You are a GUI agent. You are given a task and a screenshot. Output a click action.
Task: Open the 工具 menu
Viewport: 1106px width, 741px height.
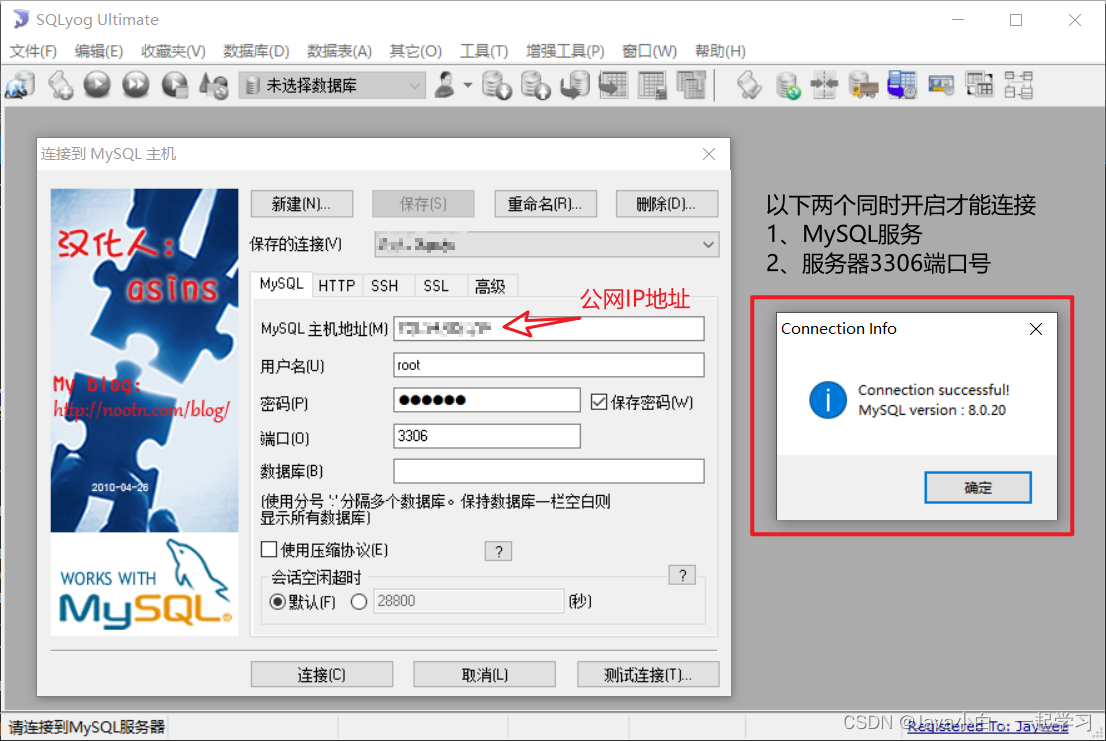(x=483, y=50)
